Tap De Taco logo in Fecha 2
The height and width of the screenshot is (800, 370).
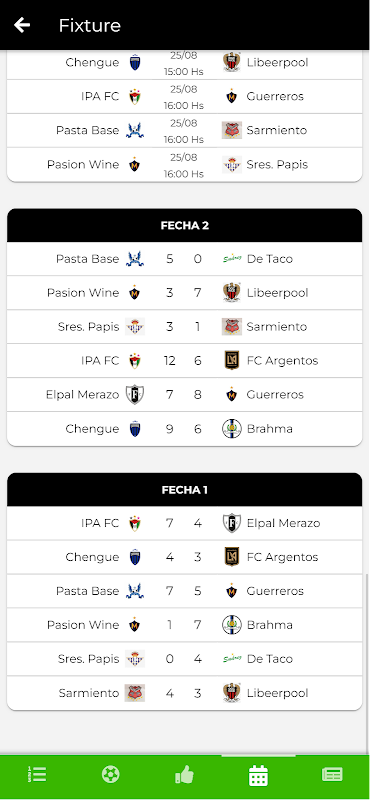(232, 259)
